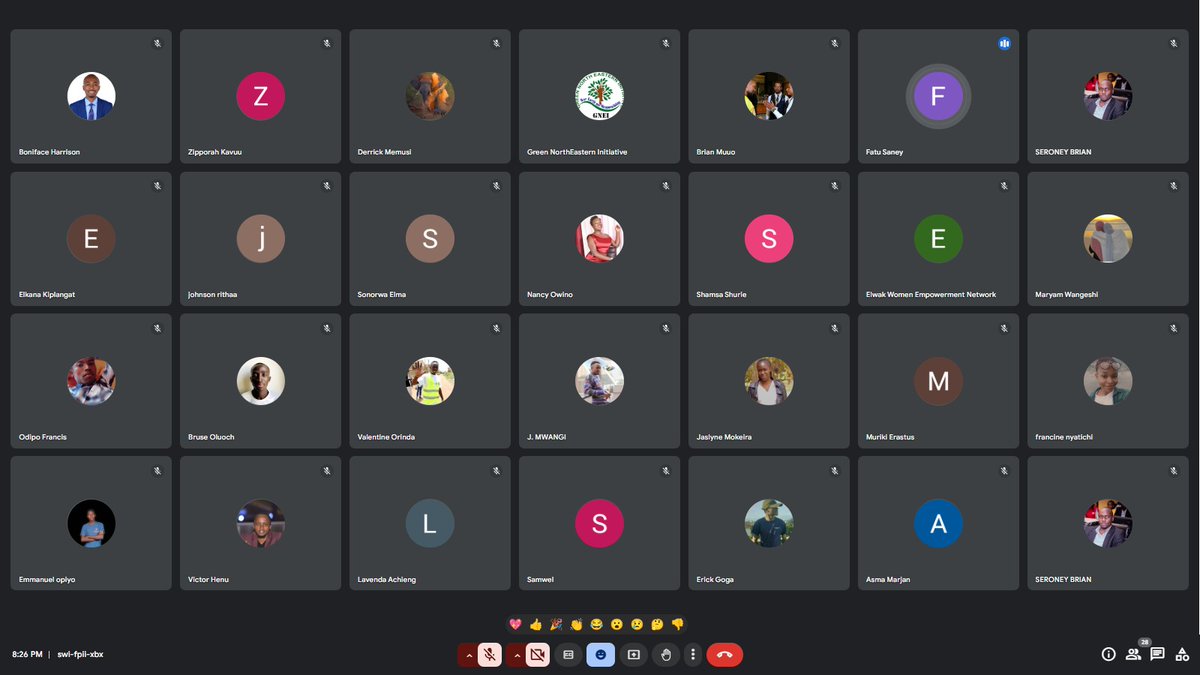
Task: Click muted mic icon on Nancy Owino tile
Action: (x=665, y=186)
